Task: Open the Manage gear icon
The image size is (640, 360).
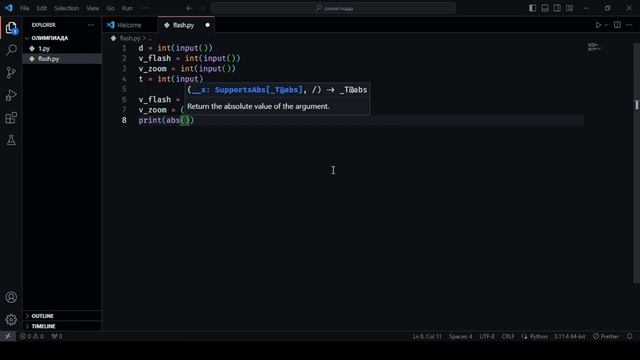Action: tap(11, 319)
